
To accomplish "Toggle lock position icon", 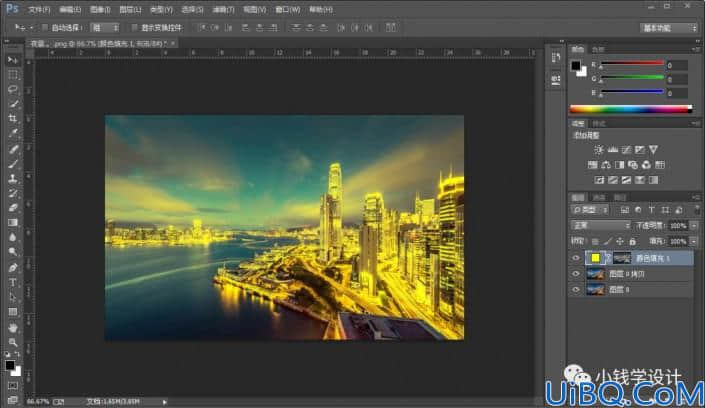I will click(x=620, y=242).
